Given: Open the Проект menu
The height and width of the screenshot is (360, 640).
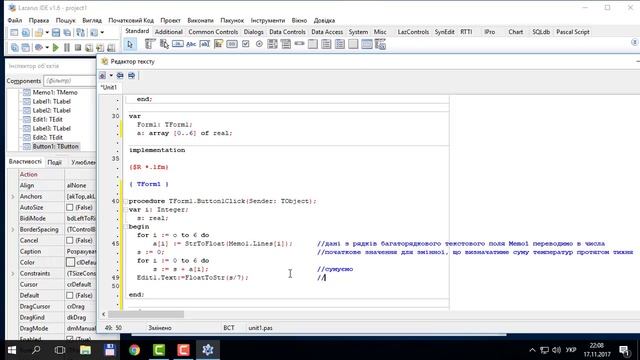Looking at the screenshot, I should pos(170,20).
